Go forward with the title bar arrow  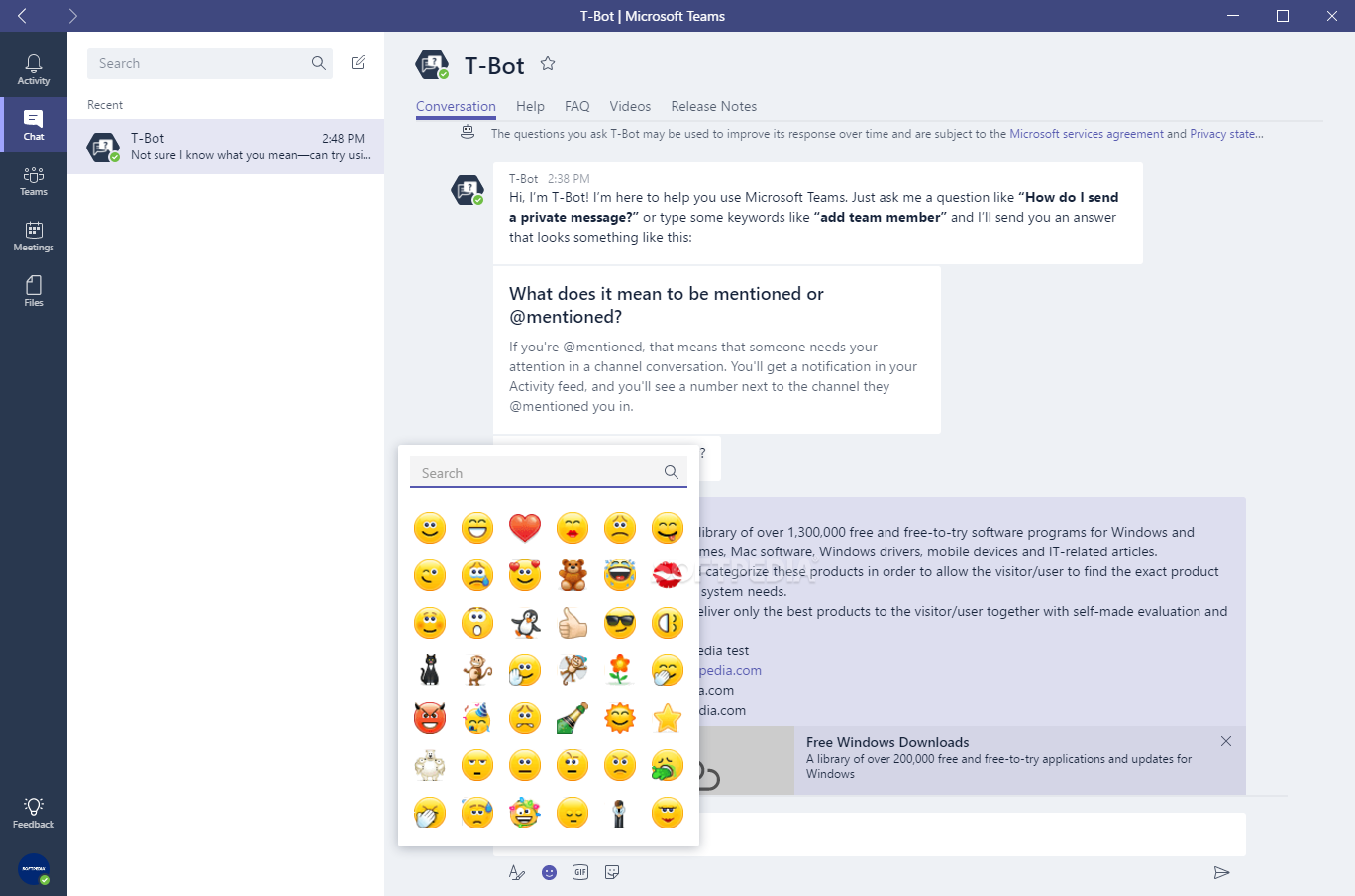pos(73,16)
